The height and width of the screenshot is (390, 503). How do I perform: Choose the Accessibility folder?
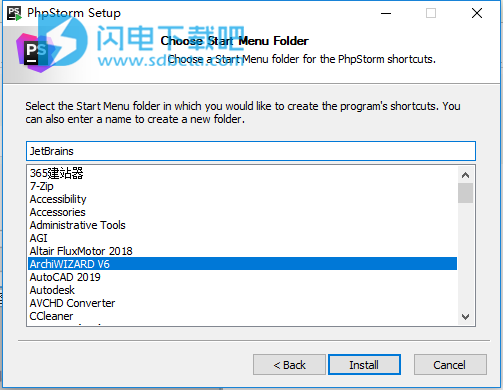(x=242, y=199)
